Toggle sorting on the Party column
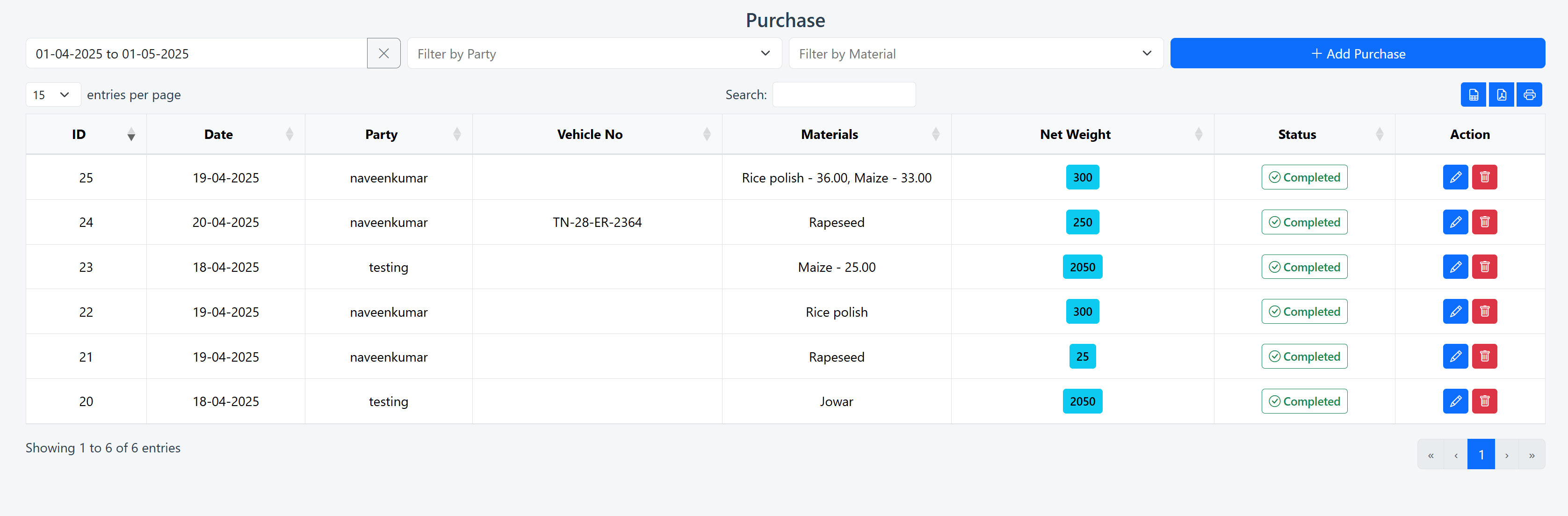 tap(457, 134)
